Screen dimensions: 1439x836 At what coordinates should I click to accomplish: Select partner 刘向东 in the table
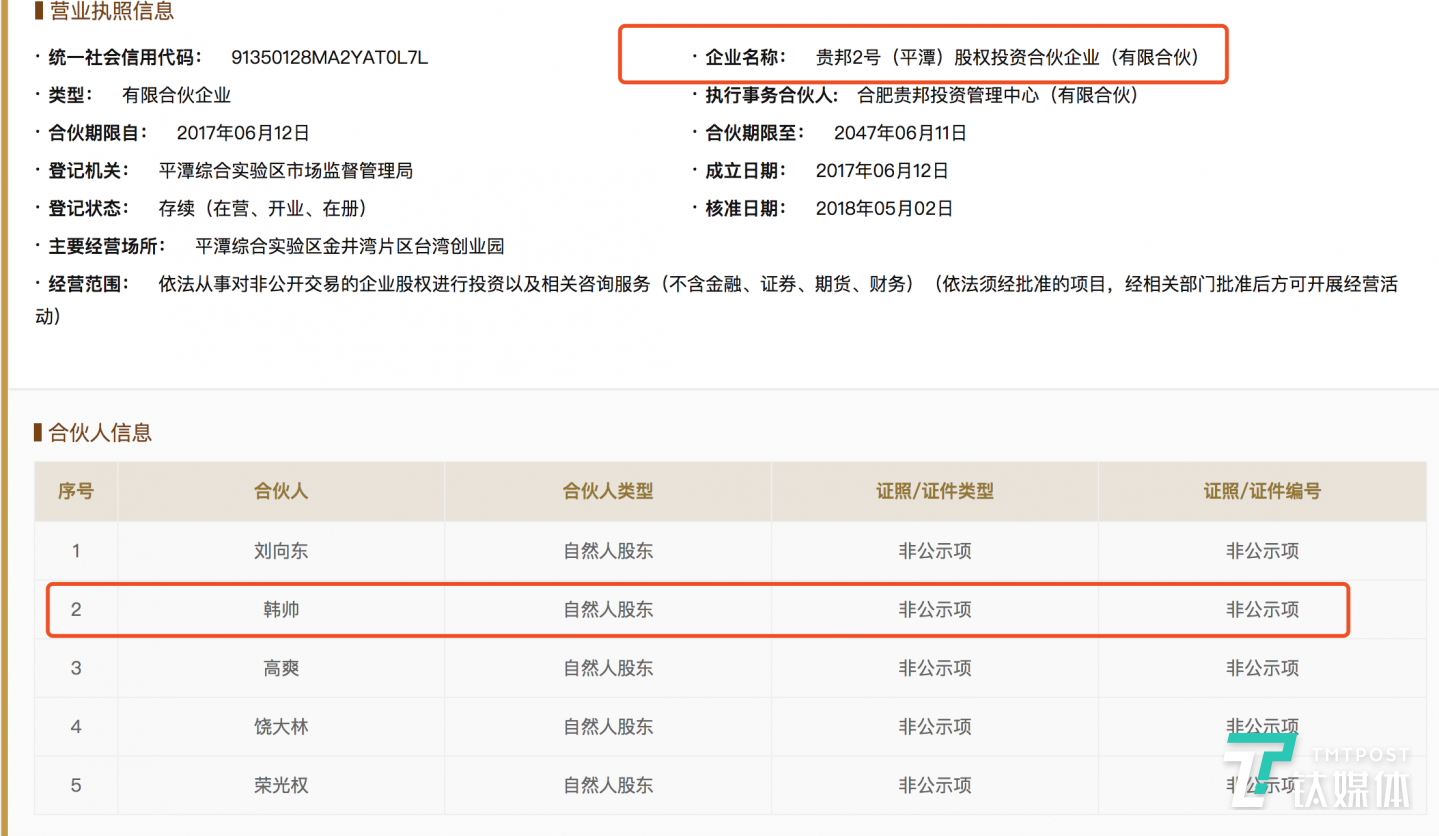click(281, 550)
